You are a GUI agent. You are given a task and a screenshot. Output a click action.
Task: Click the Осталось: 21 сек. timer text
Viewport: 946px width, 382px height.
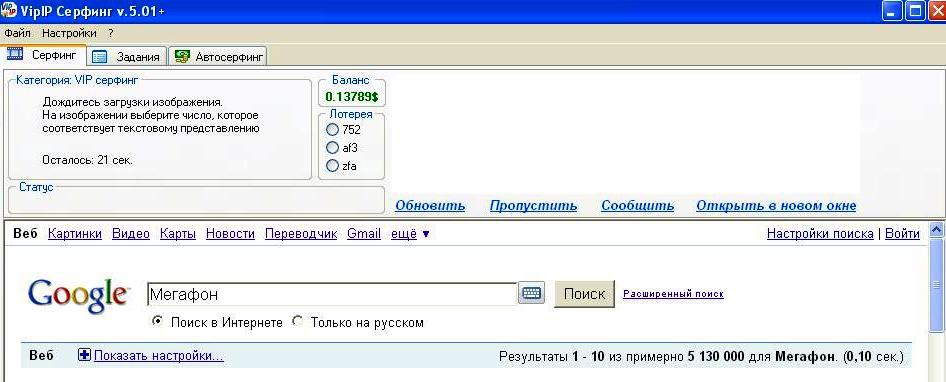tap(87, 161)
